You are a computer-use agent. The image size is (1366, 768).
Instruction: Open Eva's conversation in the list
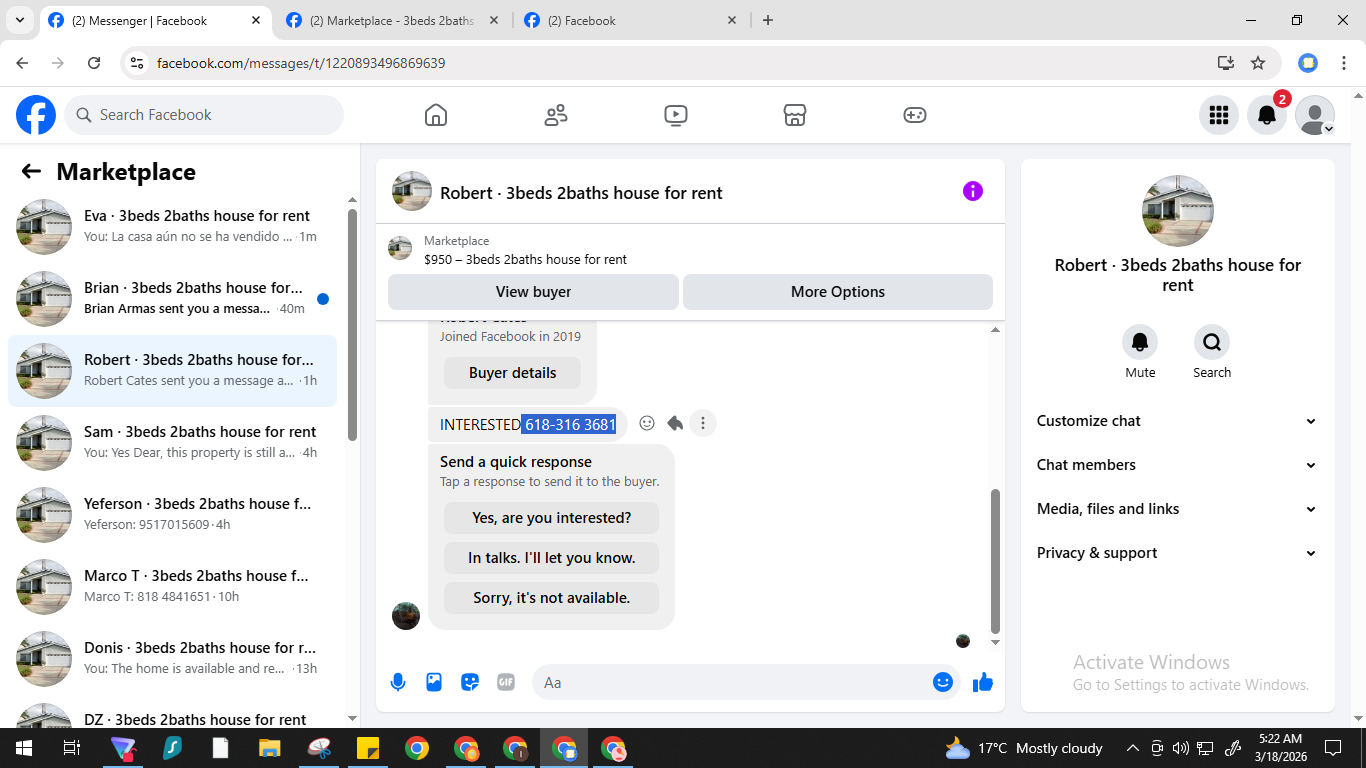click(173, 227)
